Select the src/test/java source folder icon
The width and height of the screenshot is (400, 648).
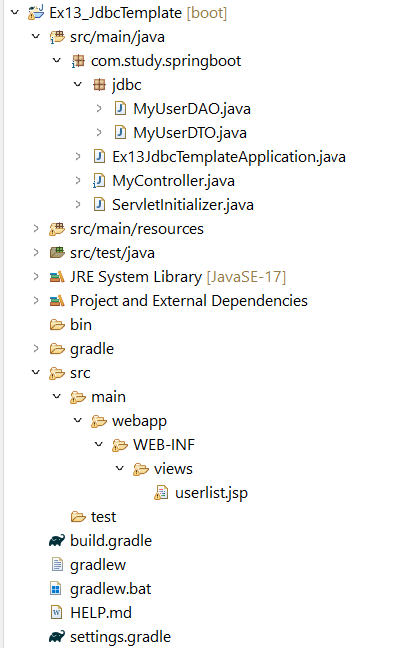57,253
